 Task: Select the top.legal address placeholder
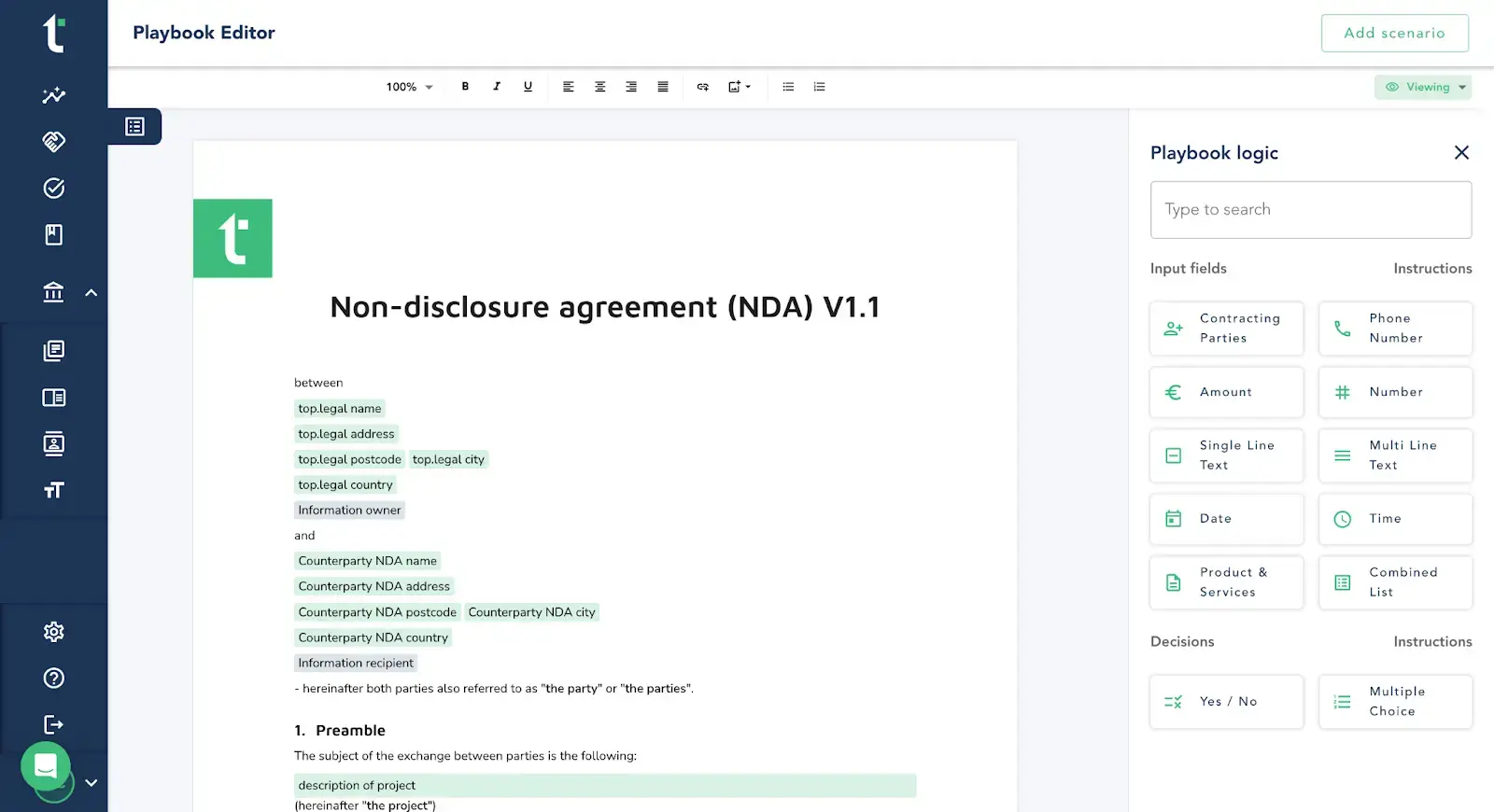[x=346, y=434]
